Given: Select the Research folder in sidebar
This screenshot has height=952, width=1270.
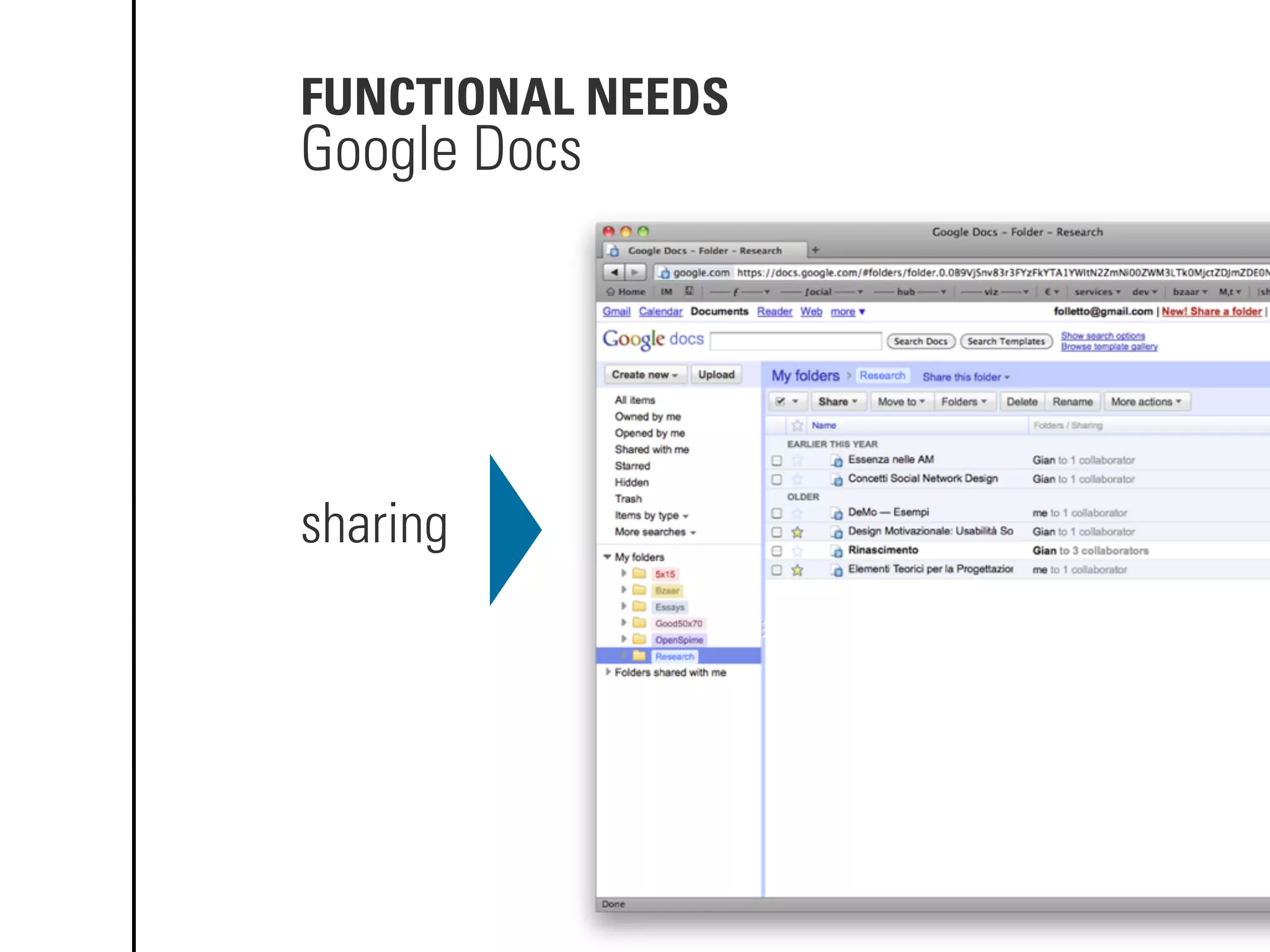Looking at the screenshot, I should (x=678, y=656).
